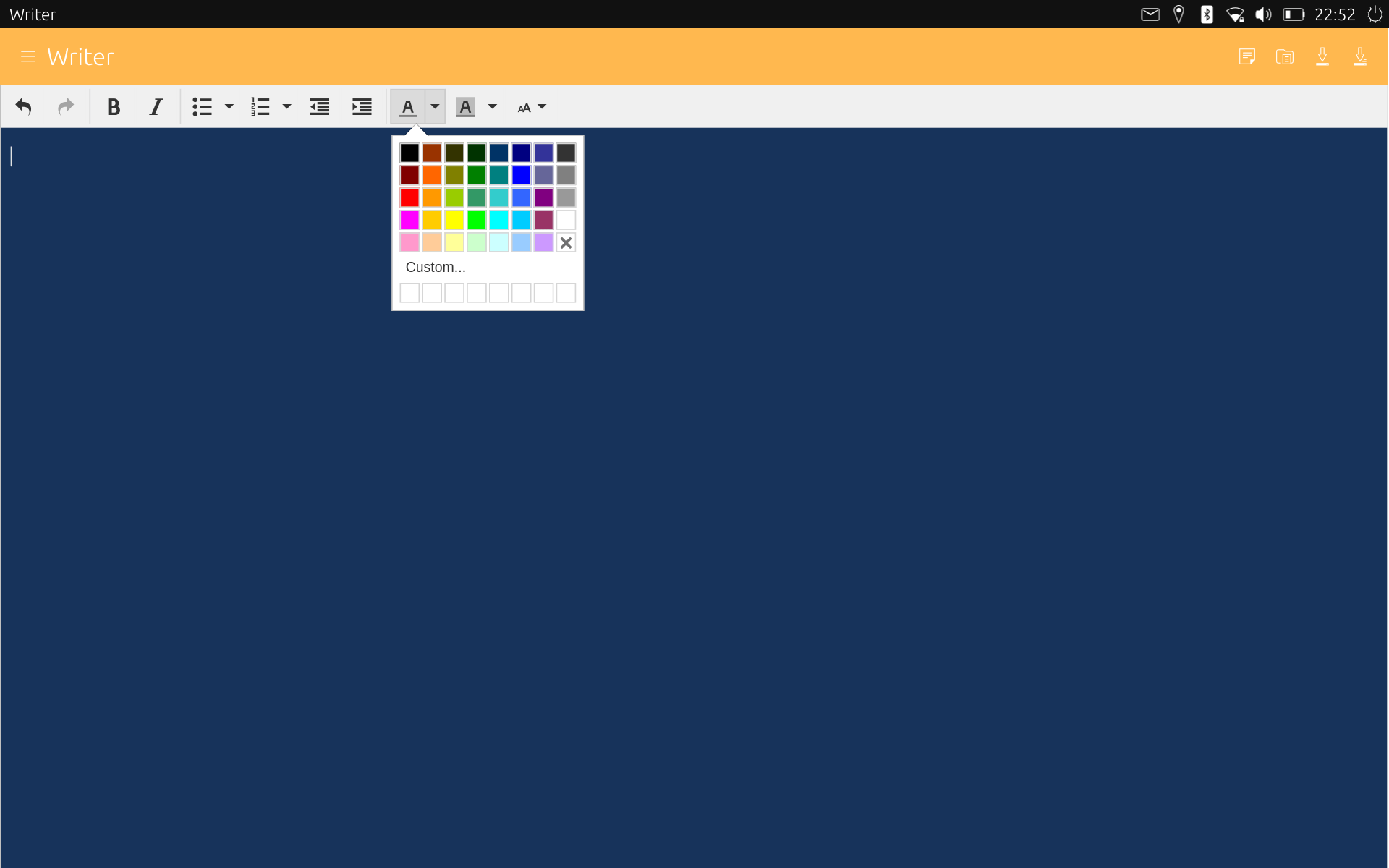Open the hamburger menu
Image resolution: width=1389 pixels, height=868 pixels.
[28, 56]
